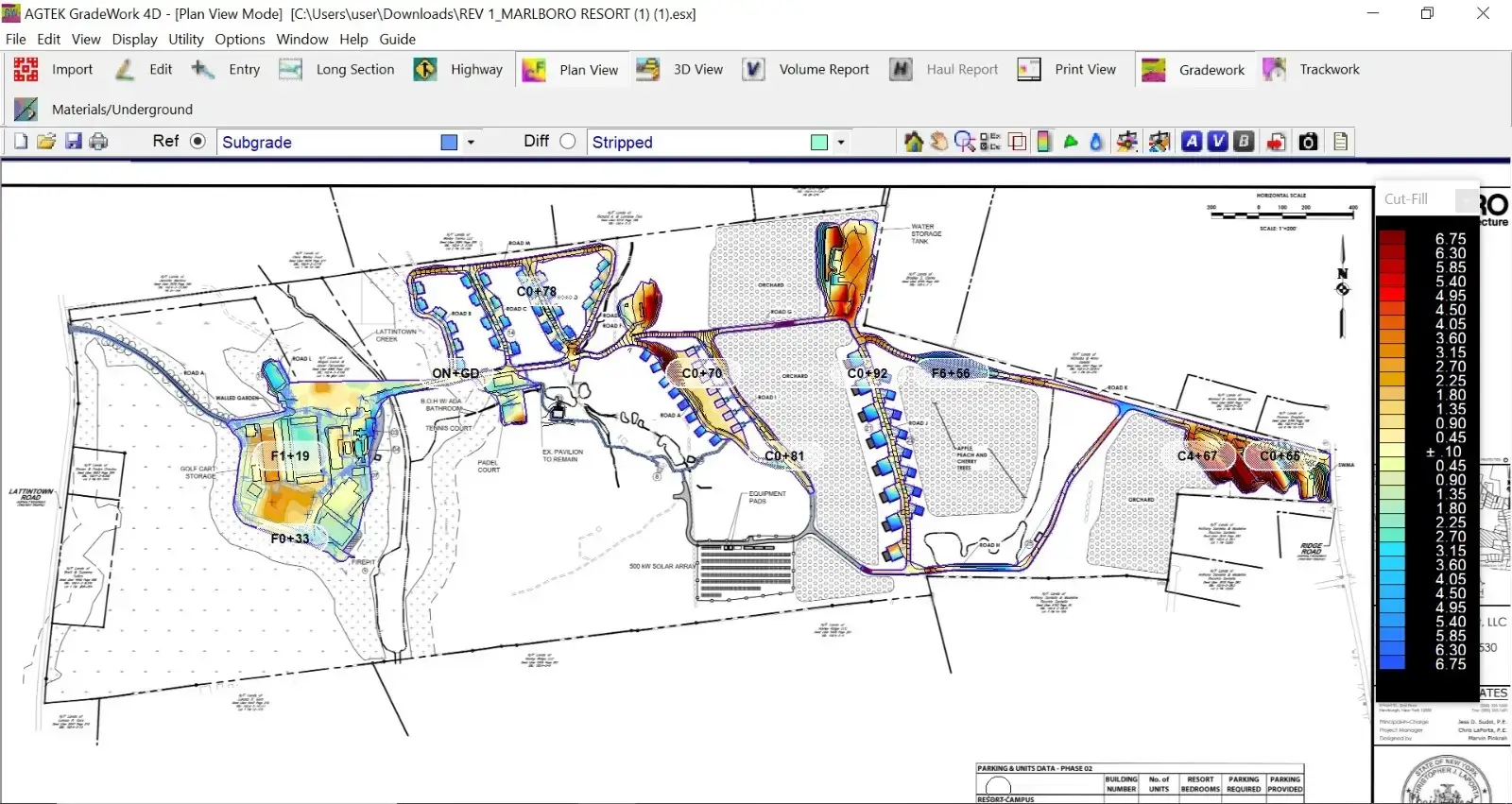Click the camera snapshot icon

click(1308, 142)
